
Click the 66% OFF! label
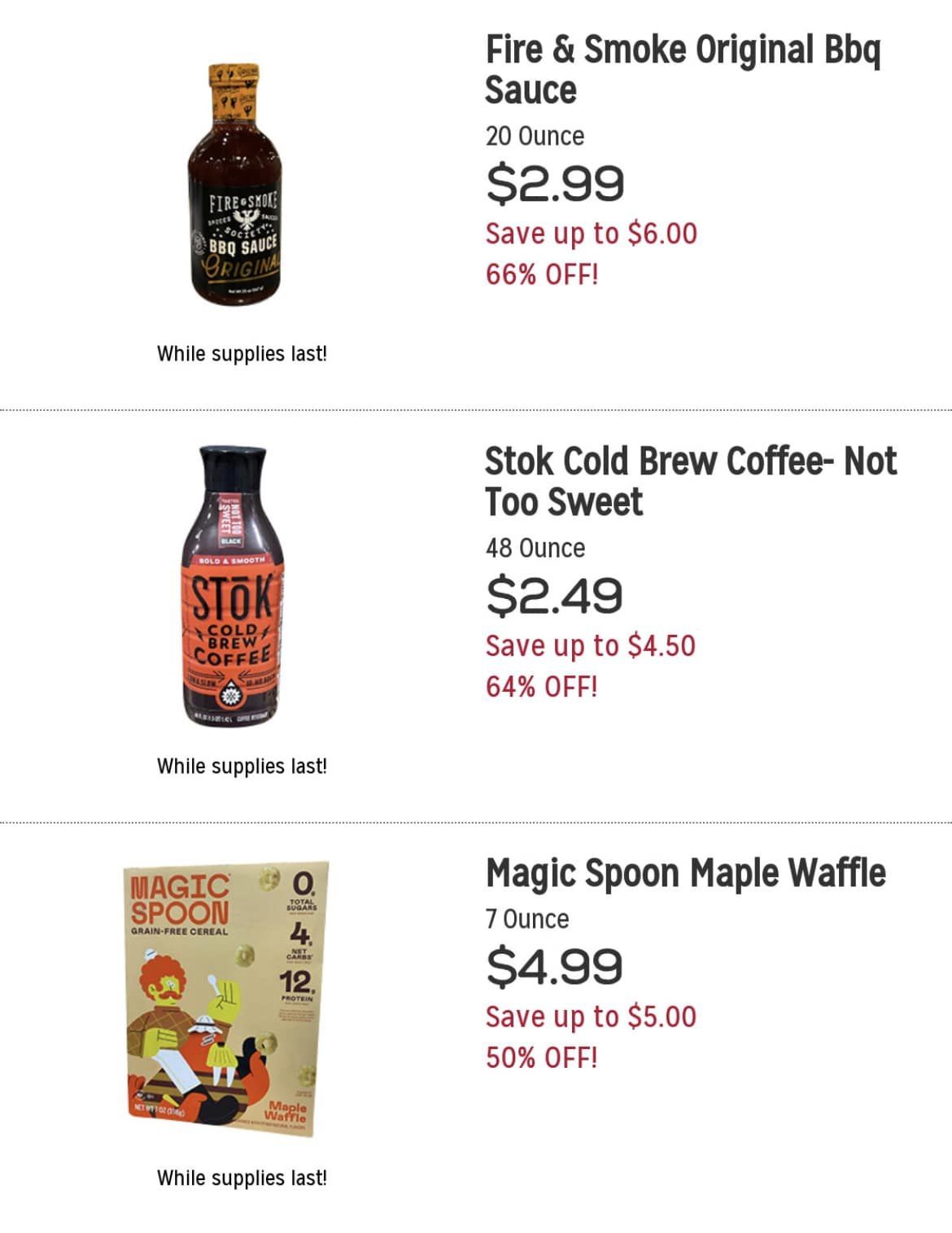(x=542, y=274)
